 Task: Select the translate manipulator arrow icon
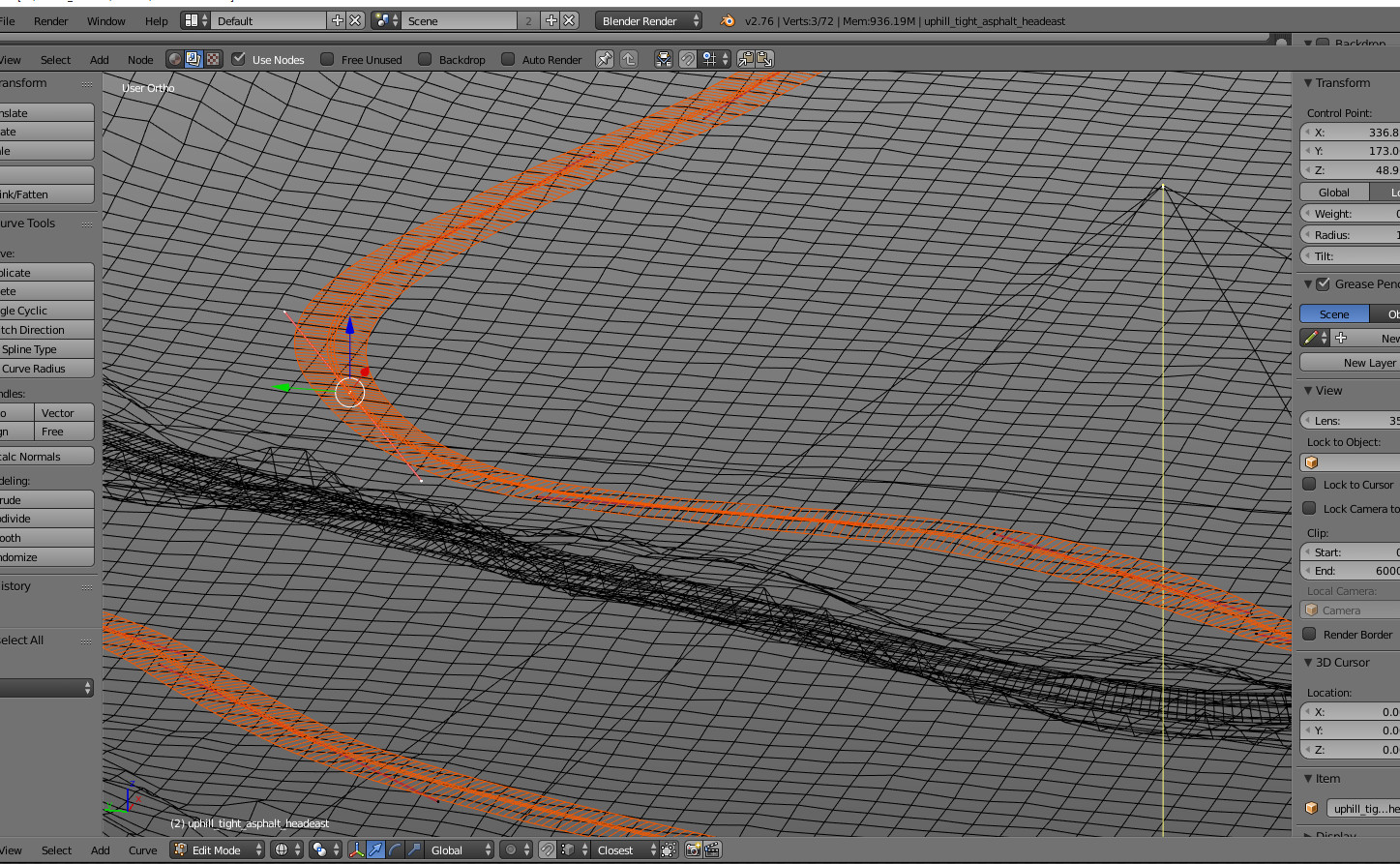pyautogui.click(x=375, y=850)
